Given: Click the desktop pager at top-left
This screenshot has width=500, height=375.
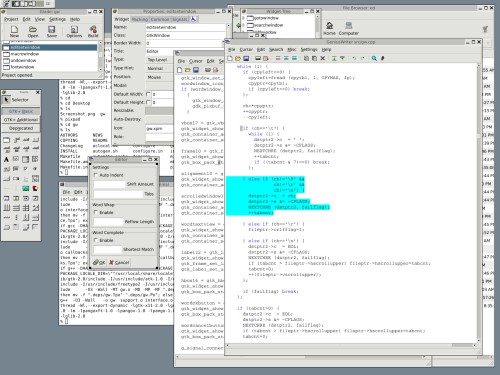Looking at the screenshot, I should click(x=28, y=4).
